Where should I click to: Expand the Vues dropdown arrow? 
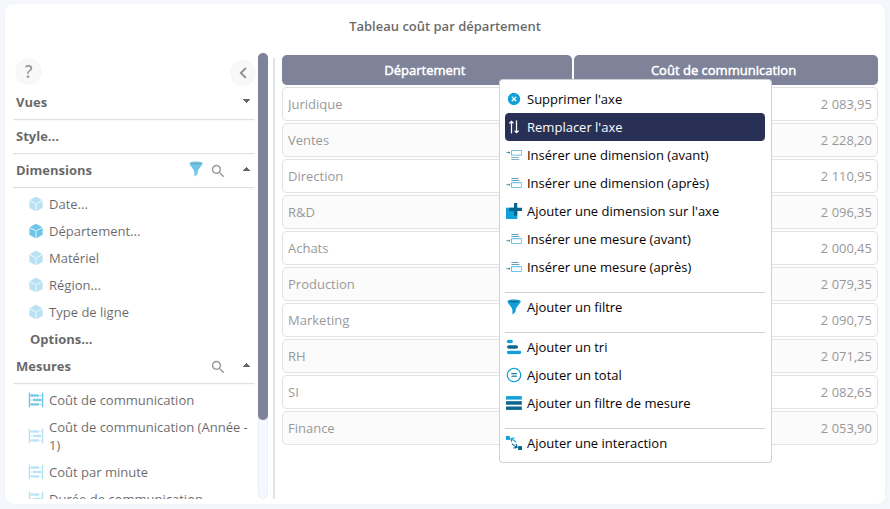[246, 101]
